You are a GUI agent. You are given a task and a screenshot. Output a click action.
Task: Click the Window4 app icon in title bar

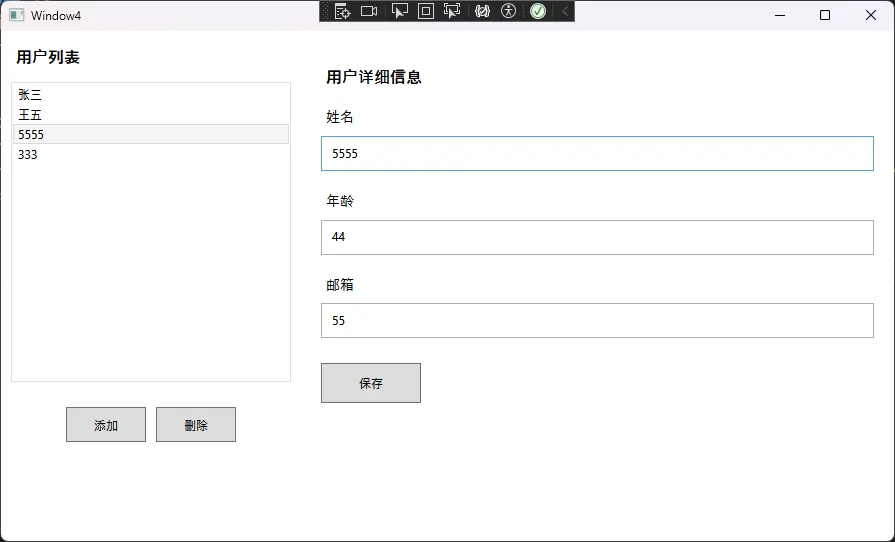pyautogui.click(x=16, y=15)
